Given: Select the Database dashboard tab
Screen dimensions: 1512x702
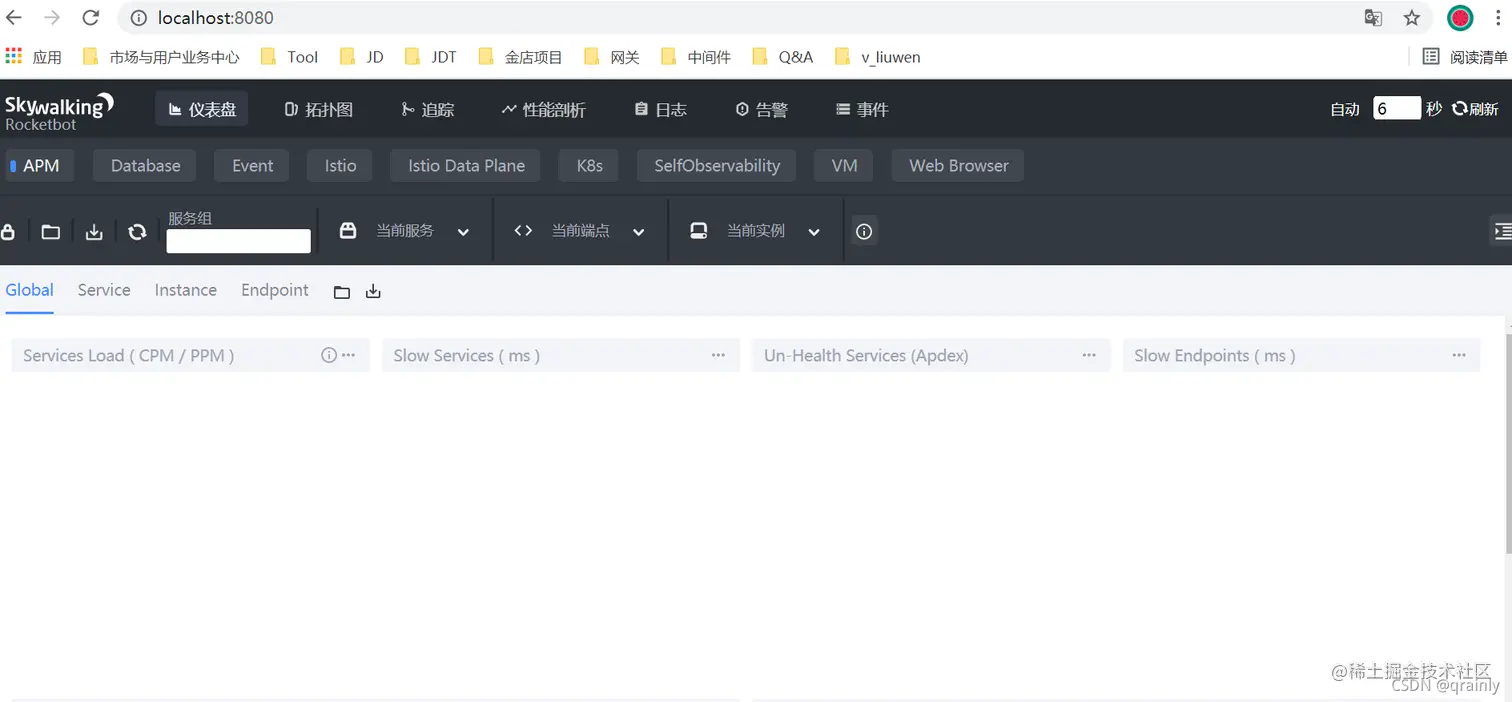Looking at the screenshot, I should (145, 166).
